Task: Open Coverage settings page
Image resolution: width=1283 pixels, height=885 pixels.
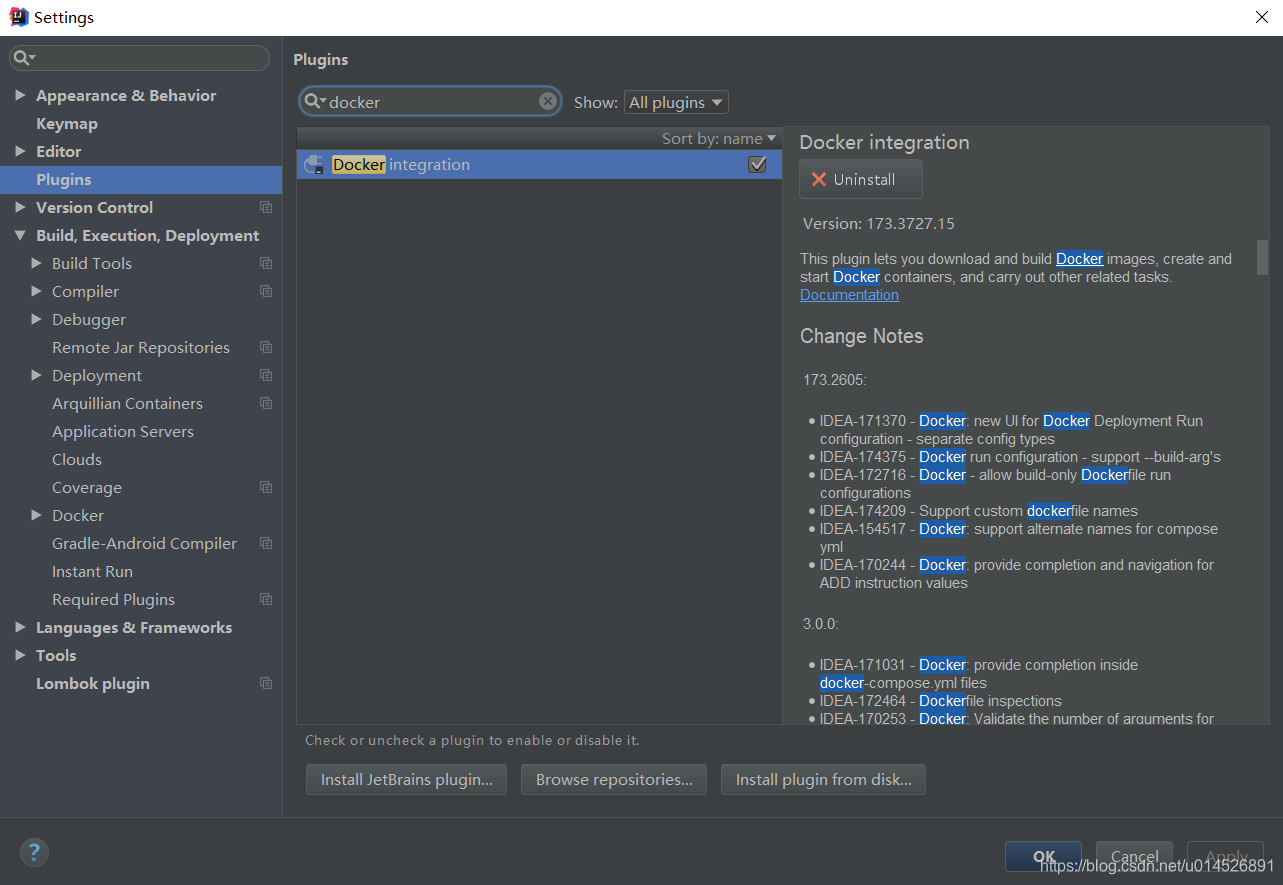Action: coord(87,487)
